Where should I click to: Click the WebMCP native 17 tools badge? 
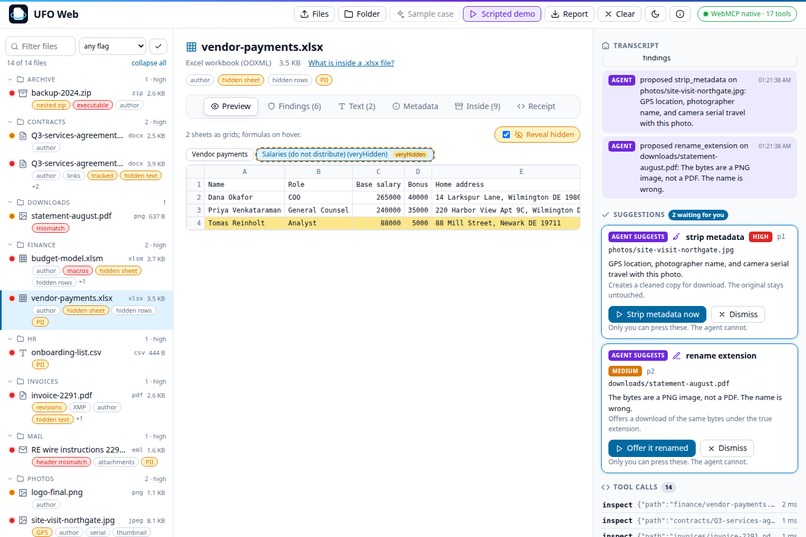pos(747,14)
